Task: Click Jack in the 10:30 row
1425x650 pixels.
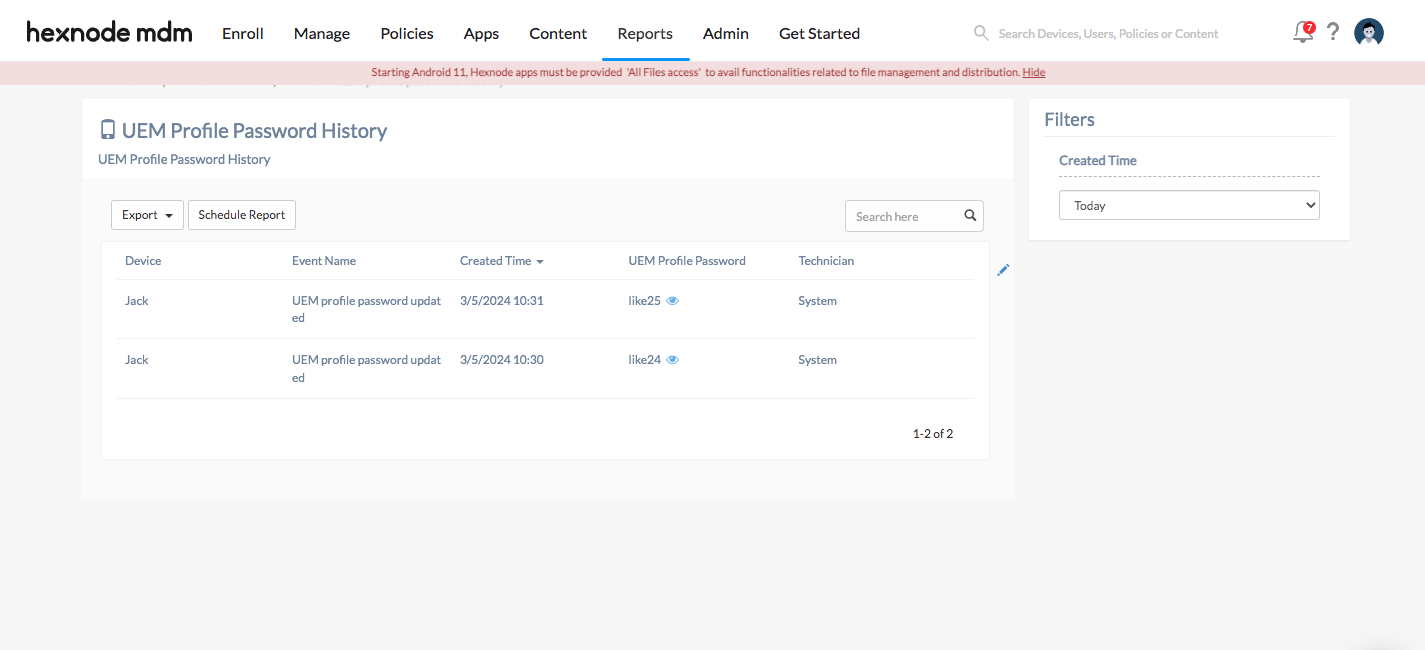Action: [x=136, y=360]
